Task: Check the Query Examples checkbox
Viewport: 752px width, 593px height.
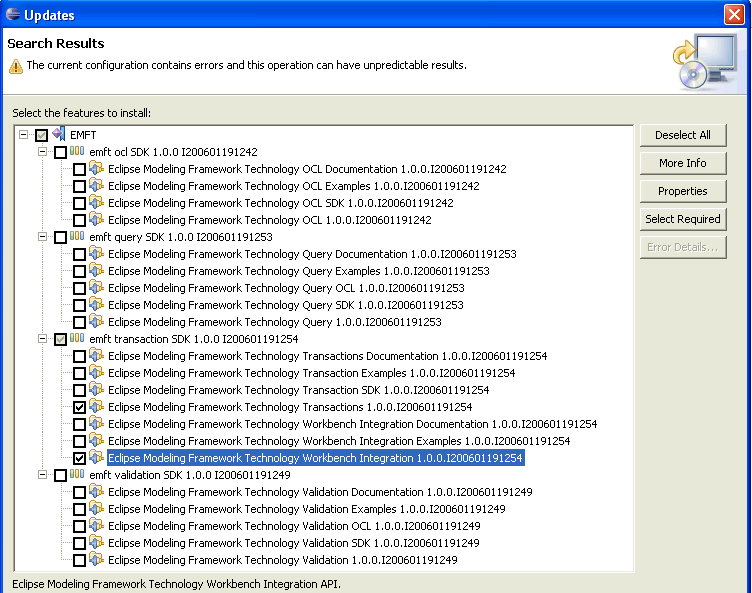Action: 80,272
